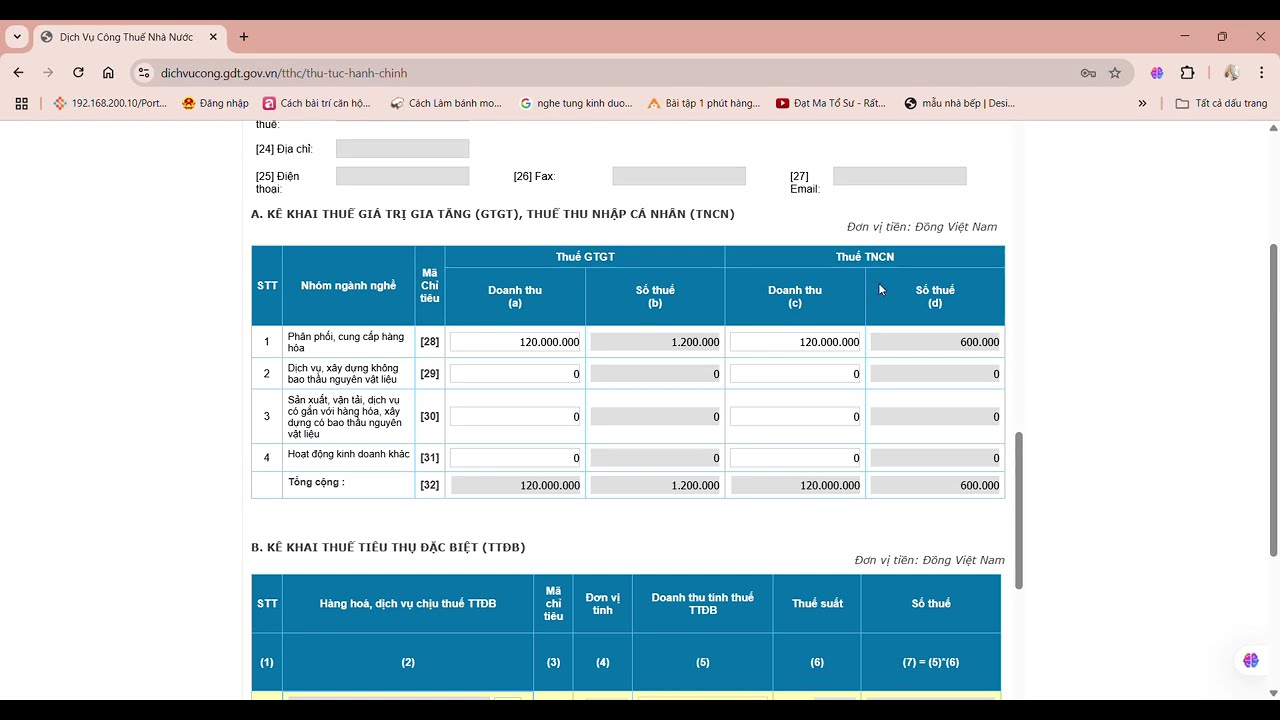This screenshot has width=1280, height=720.
Task: Click the [25] Điện thoại field
Action: (x=402, y=176)
